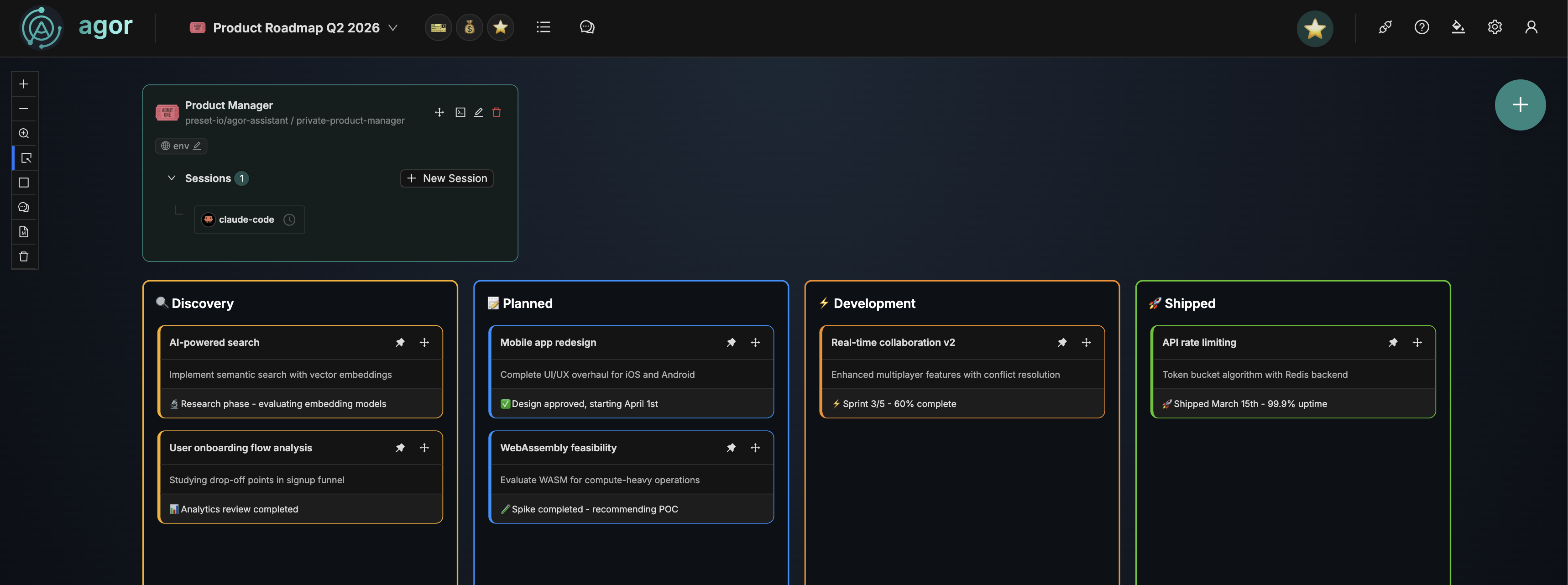Click the agor logo in top left
1568x585 pixels.
[x=41, y=27]
